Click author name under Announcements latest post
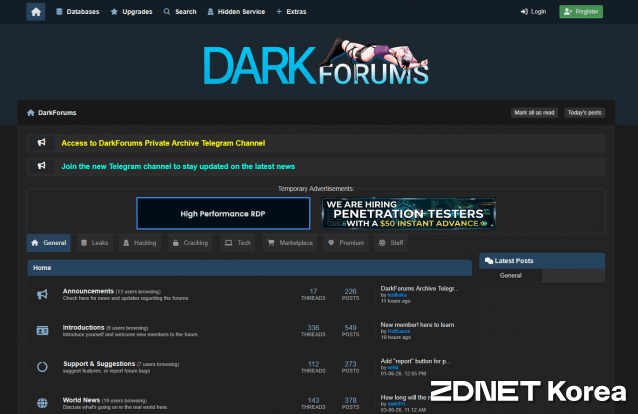Viewport: 638px width, 414px height. (x=397, y=295)
